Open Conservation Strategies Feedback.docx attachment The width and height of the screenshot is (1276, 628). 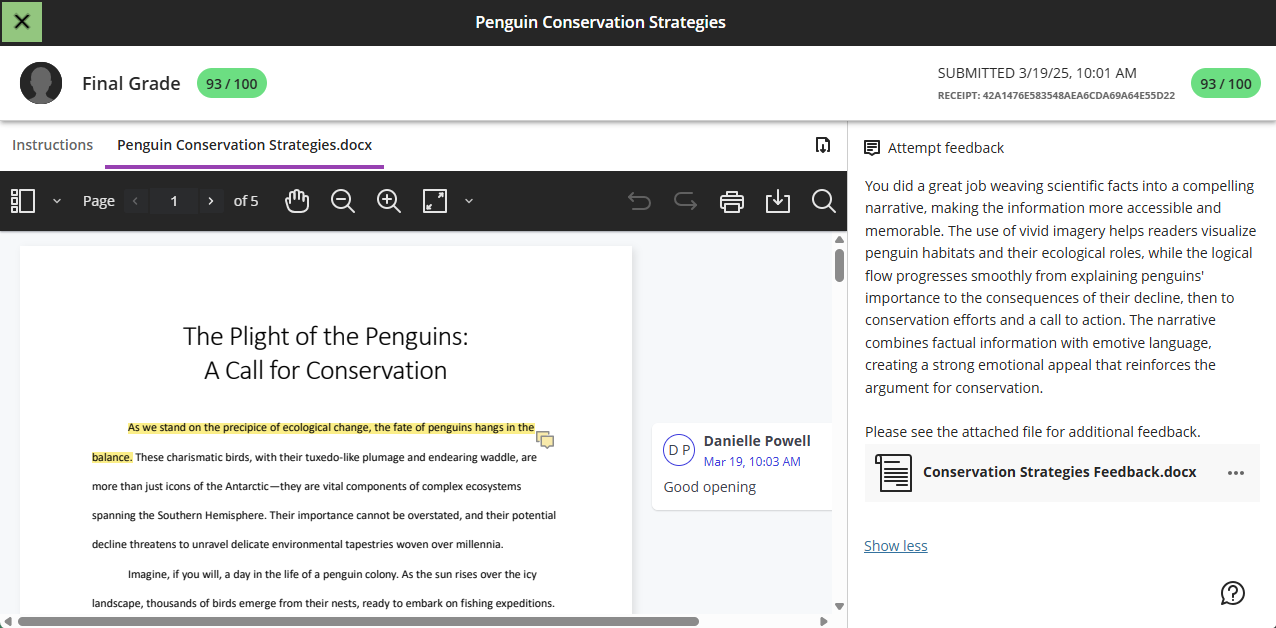pos(1059,472)
